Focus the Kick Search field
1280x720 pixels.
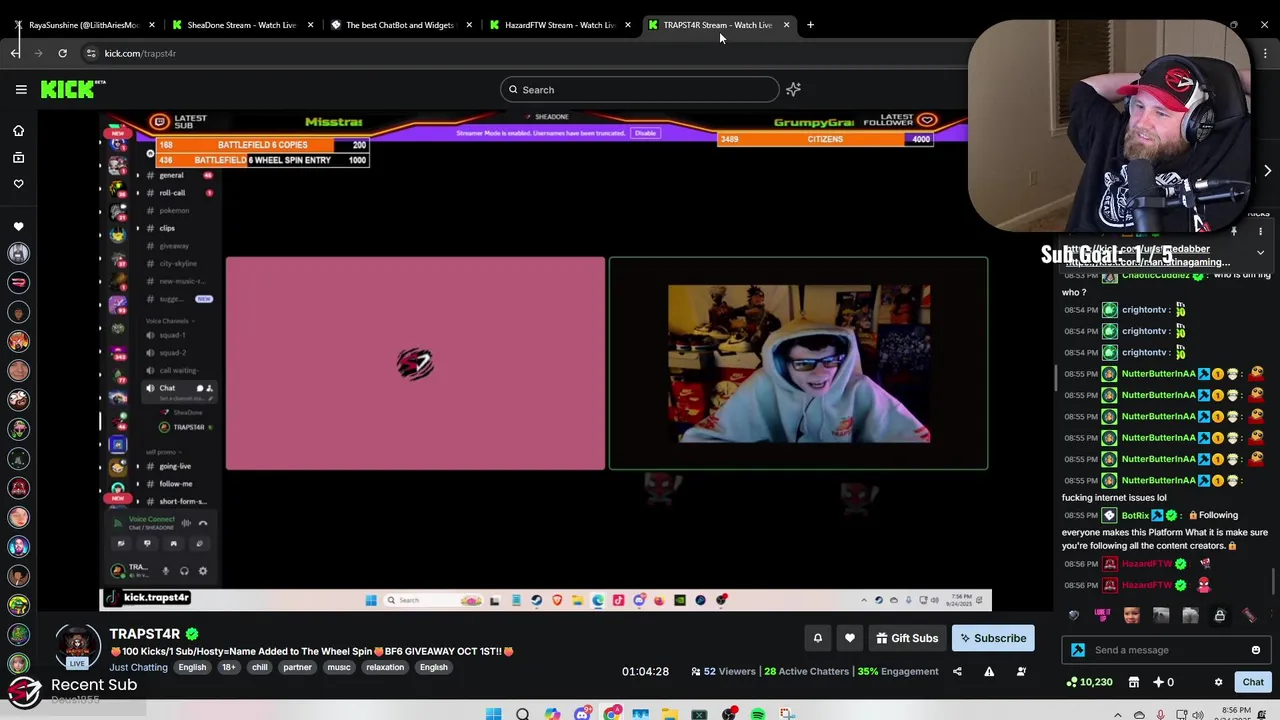click(639, 90)
